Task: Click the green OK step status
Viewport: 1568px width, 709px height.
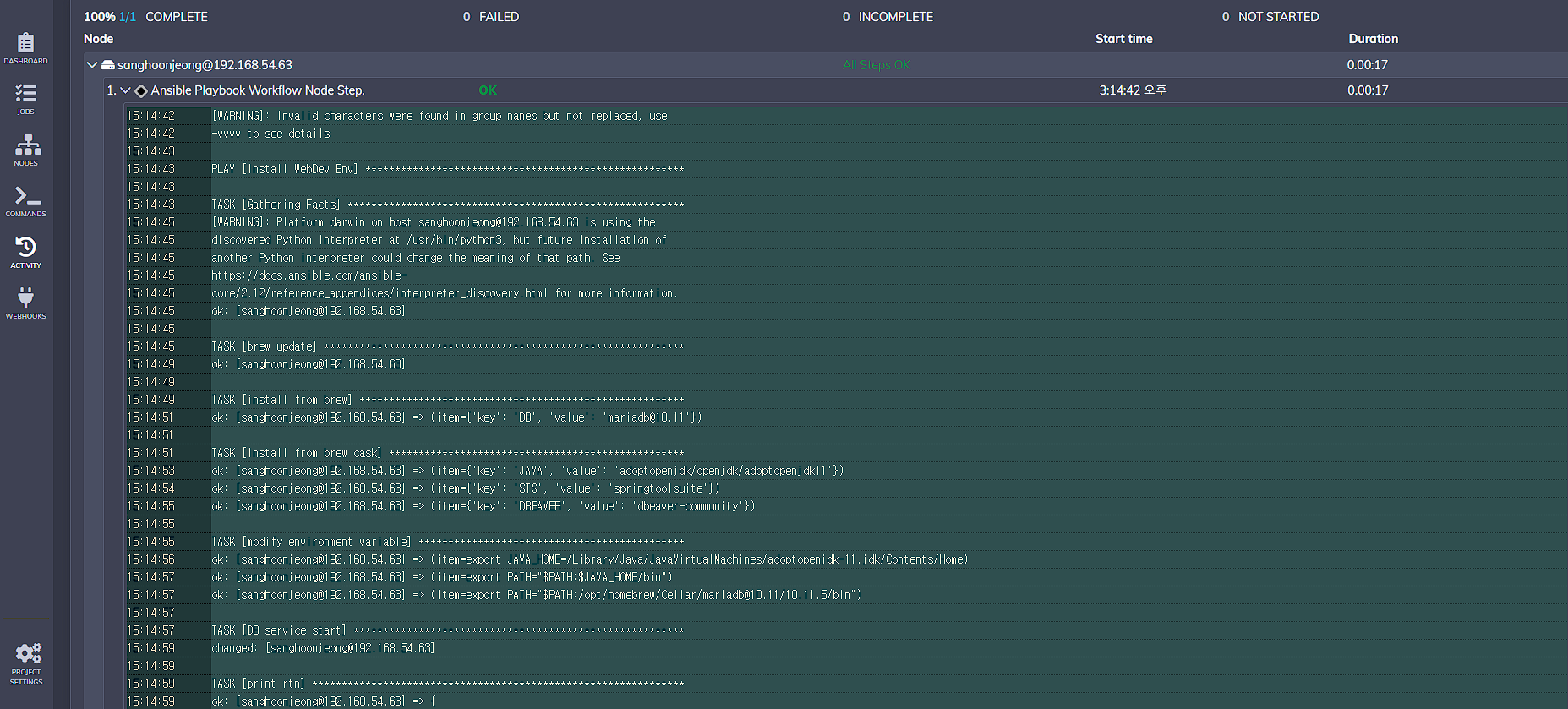Action: (488, 90)
